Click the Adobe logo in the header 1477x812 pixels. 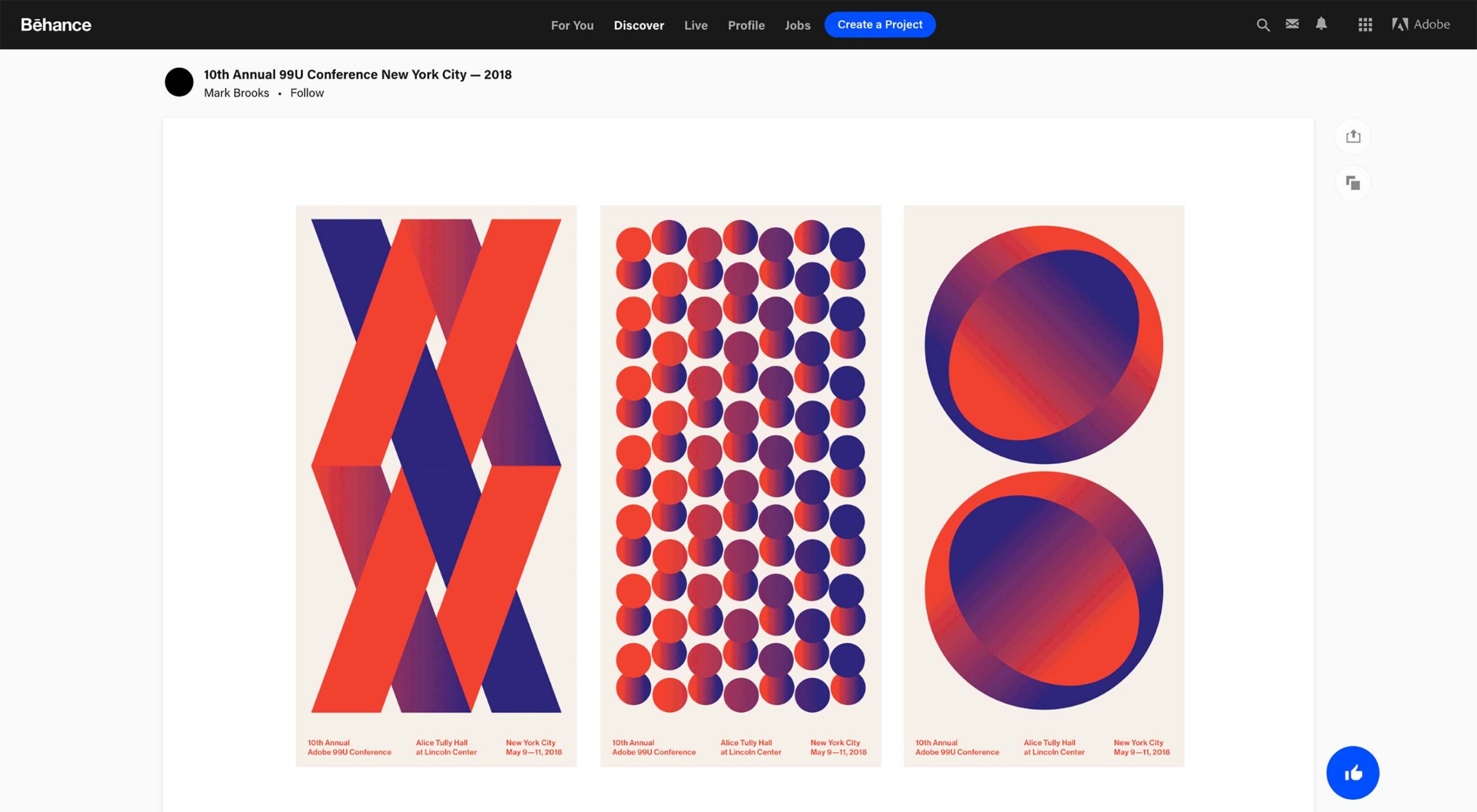point(1420,24)
